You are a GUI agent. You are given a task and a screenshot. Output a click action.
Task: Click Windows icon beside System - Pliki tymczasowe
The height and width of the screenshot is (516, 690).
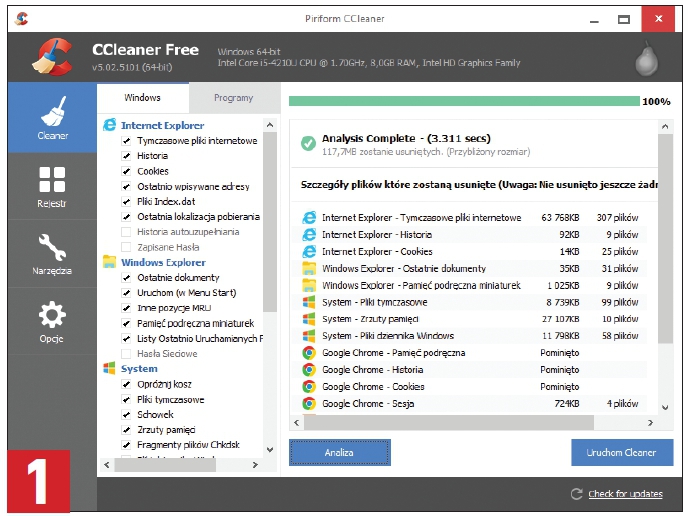(x=309, y=302)
